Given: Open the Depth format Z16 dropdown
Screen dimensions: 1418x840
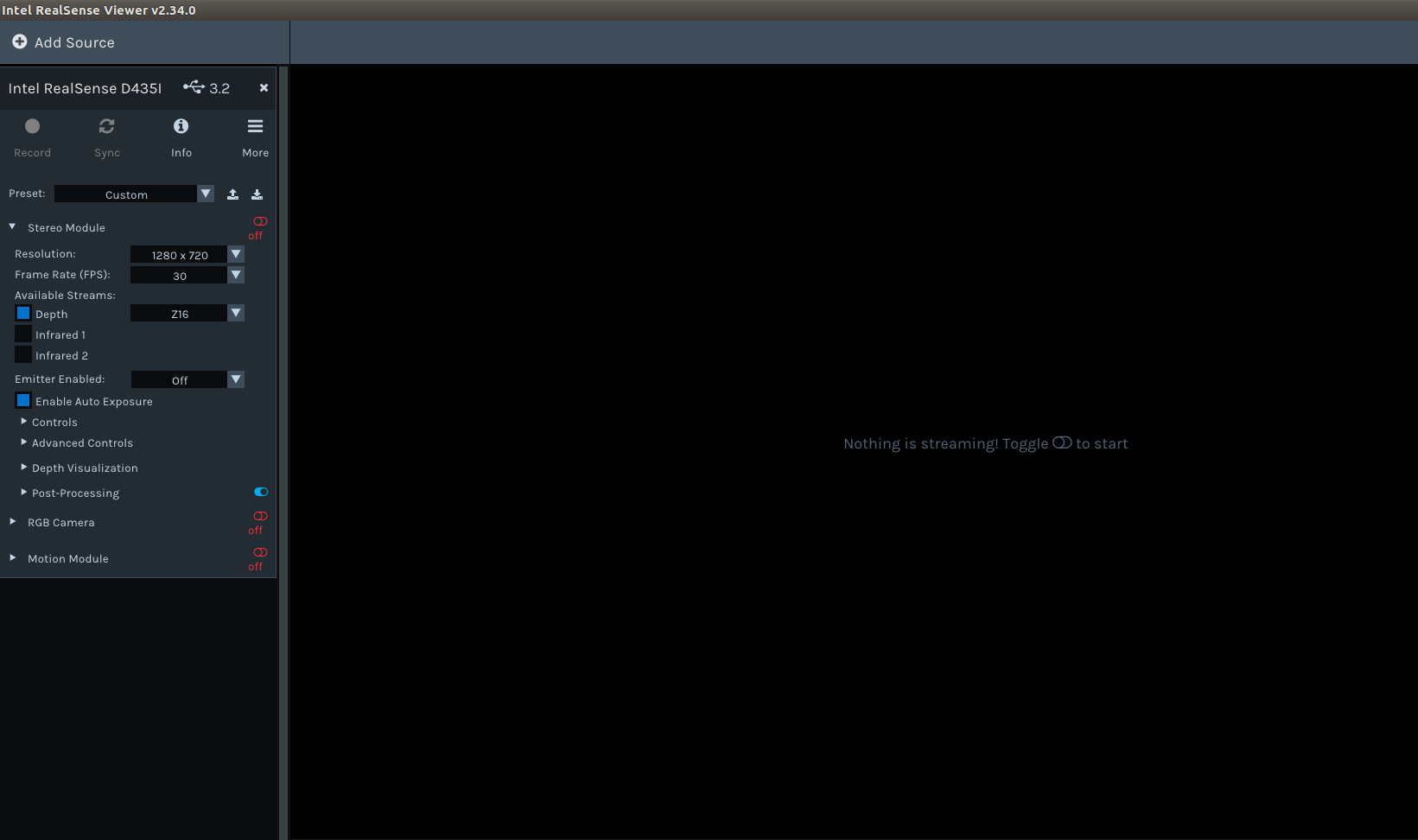Looking at the screenshot, I should (x=188, y=313).
